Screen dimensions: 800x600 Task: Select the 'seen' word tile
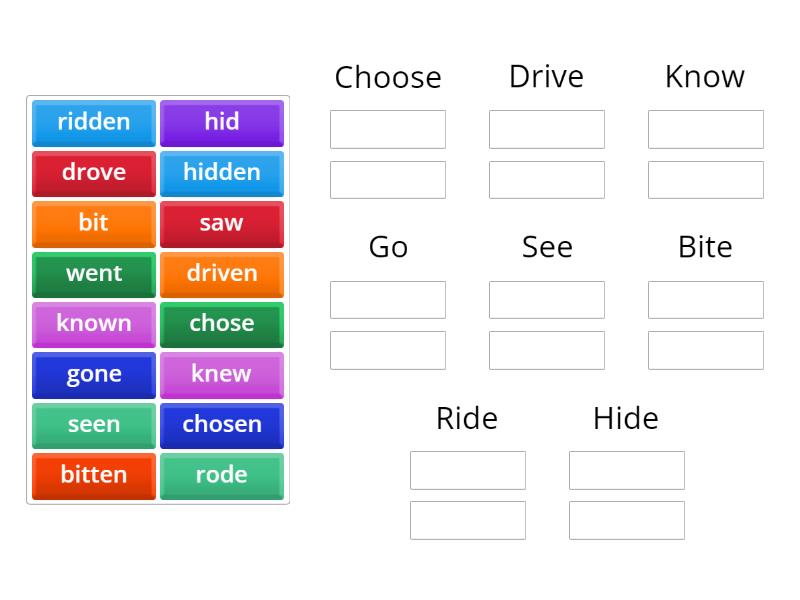(93, 424)
